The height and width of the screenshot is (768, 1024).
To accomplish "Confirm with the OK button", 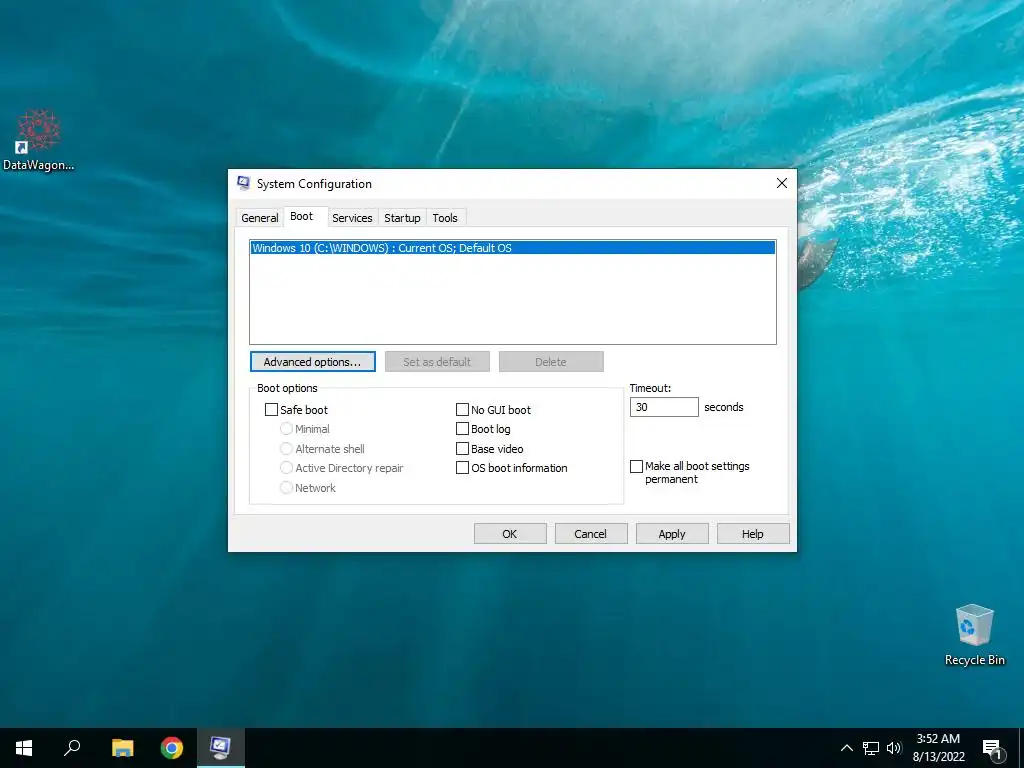I will pyautogui.click(x=510, y=534).
